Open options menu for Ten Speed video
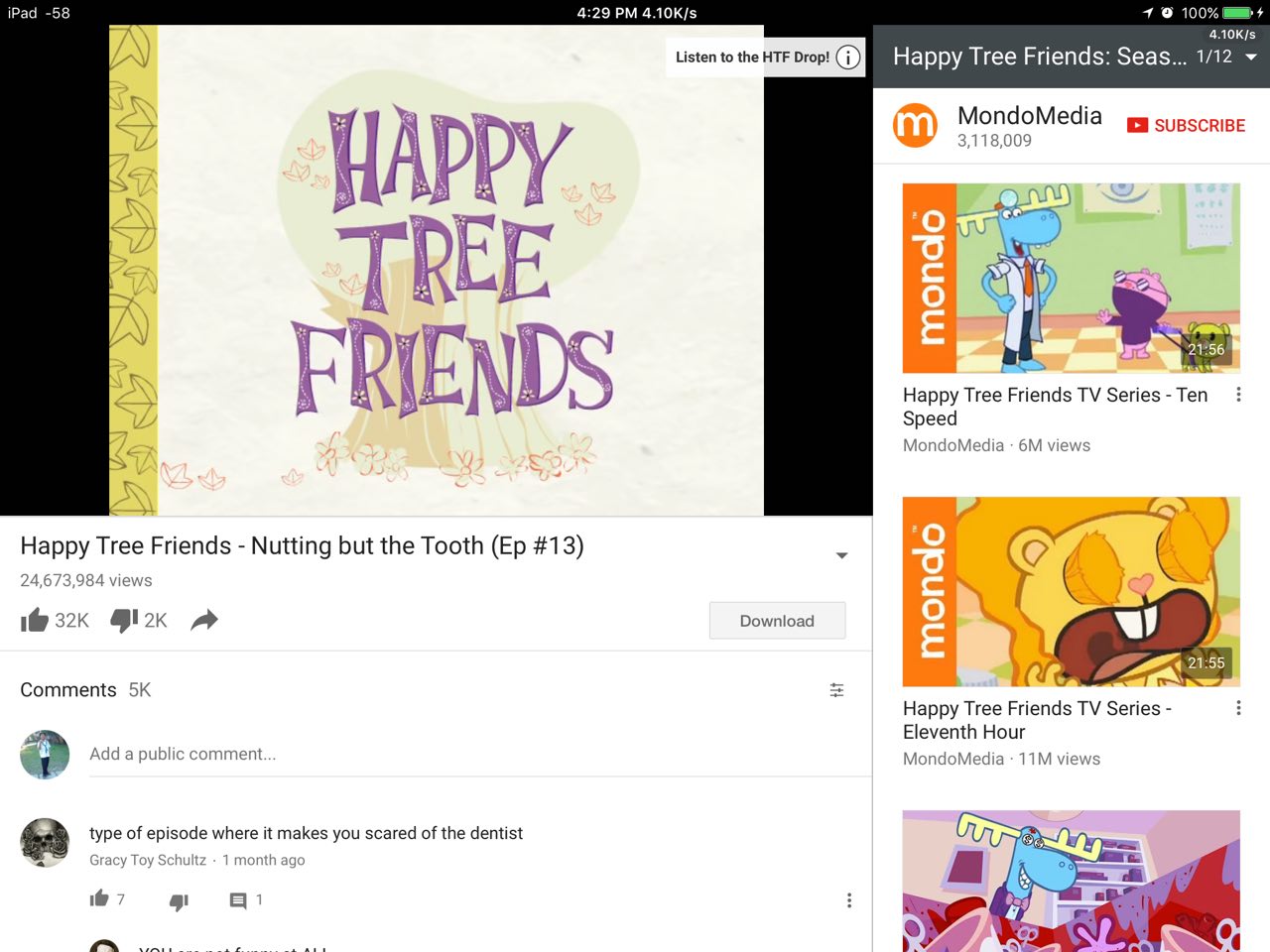Image resolution: width=1270 pixels, height=952 pixels. coord(1238,395)
